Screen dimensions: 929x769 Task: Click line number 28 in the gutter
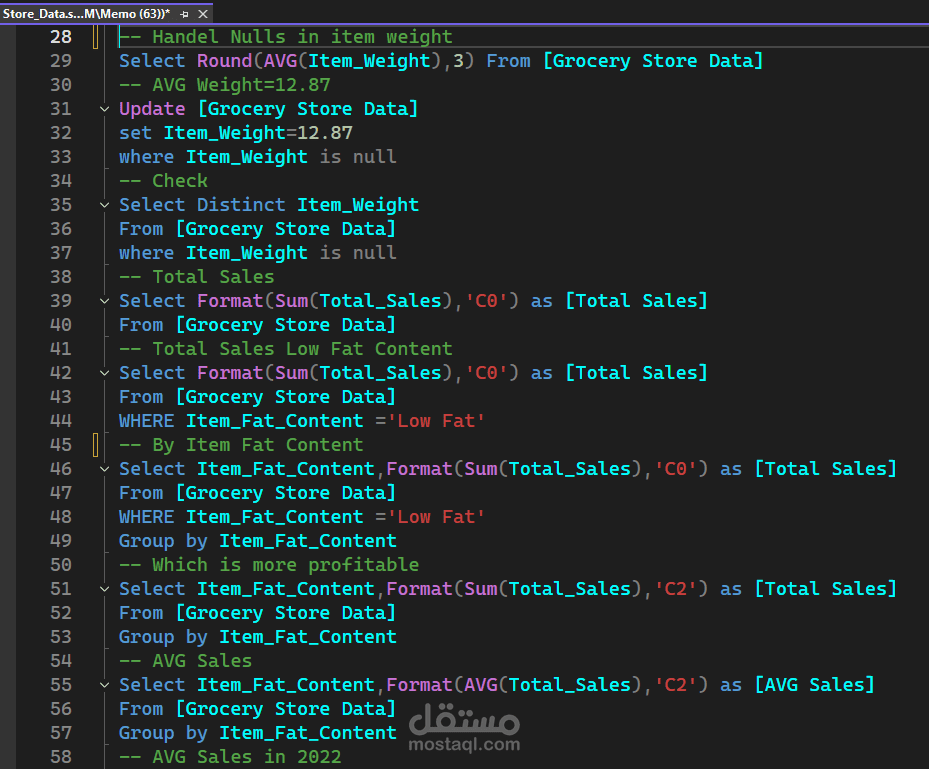click(x=60, y=37)
